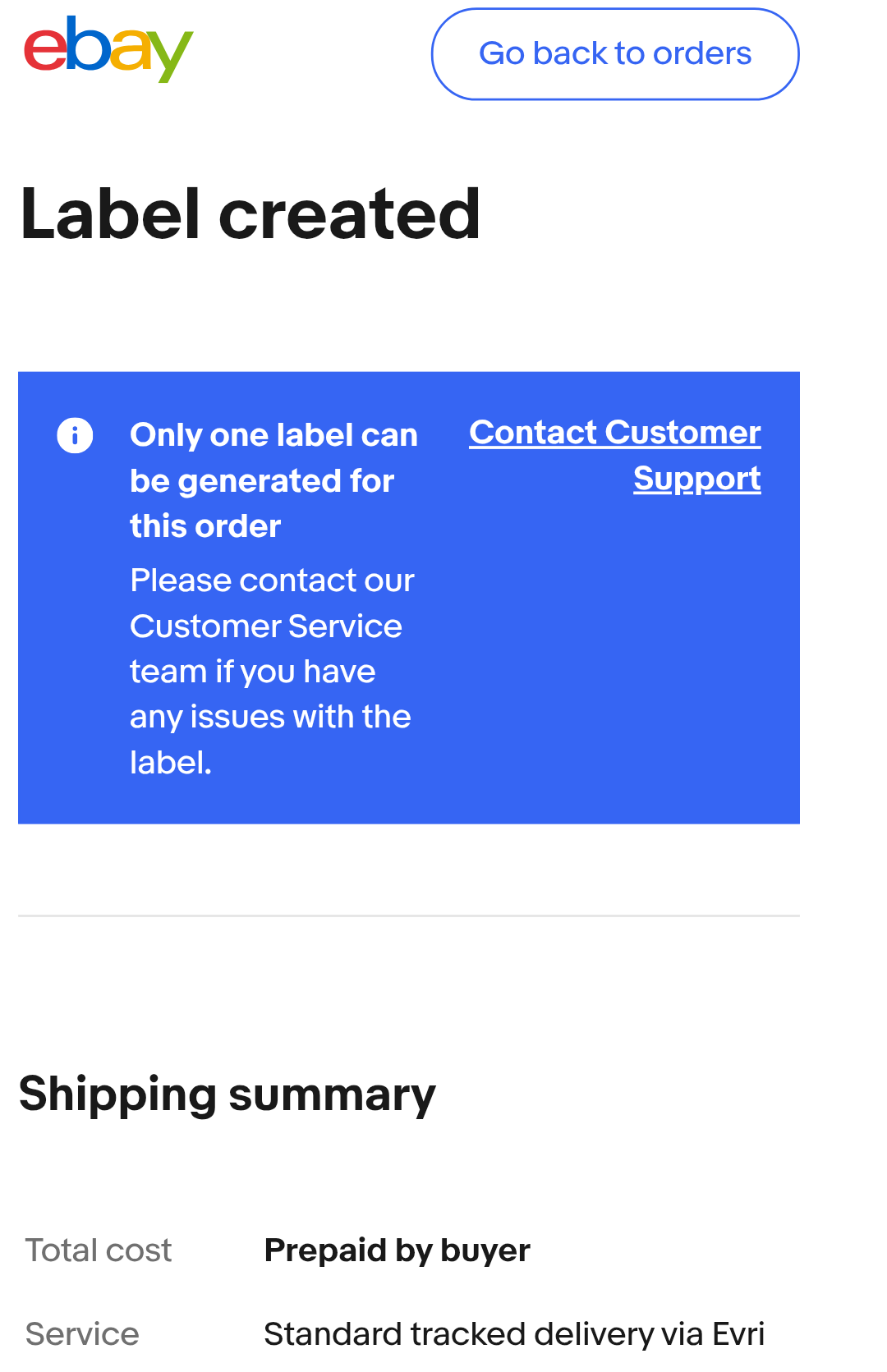Click the Prepaid by buyer value
887x1372 pixels.
click(x=398, y=1250)
